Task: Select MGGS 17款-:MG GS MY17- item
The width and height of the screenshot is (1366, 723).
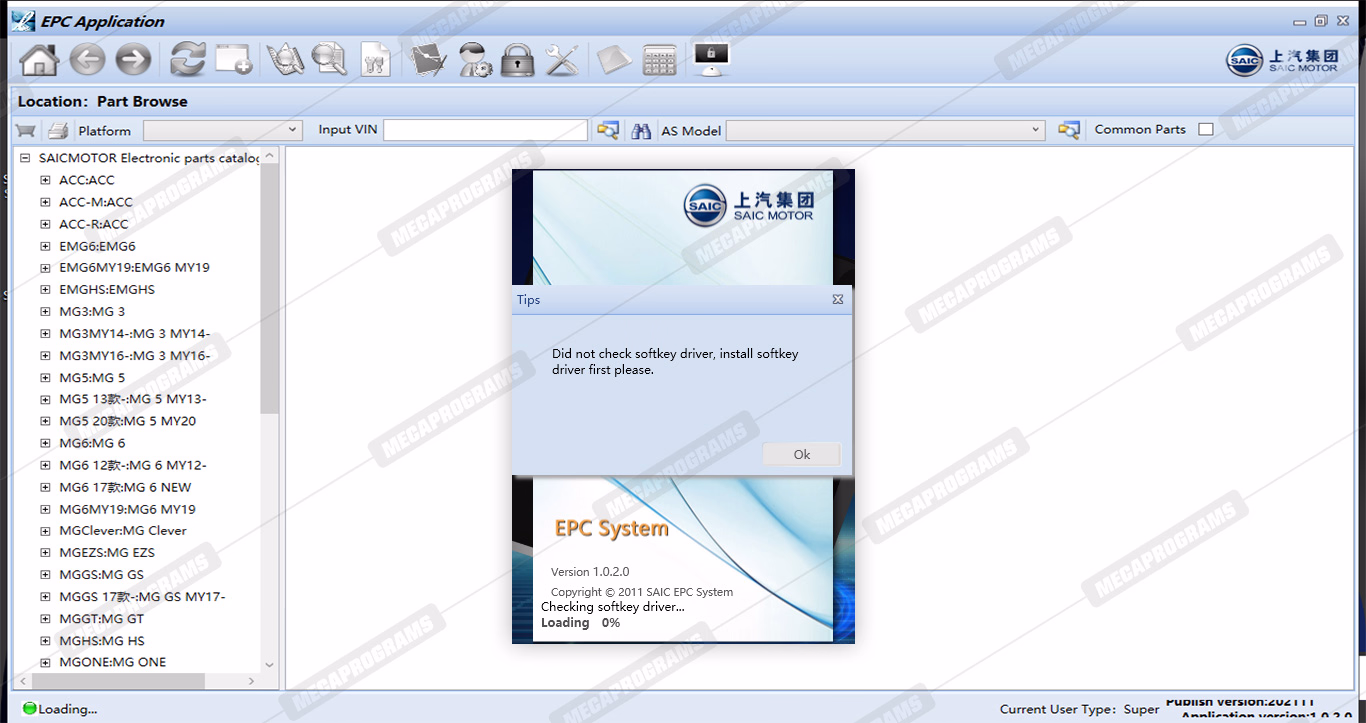Action: click(142, 596)
